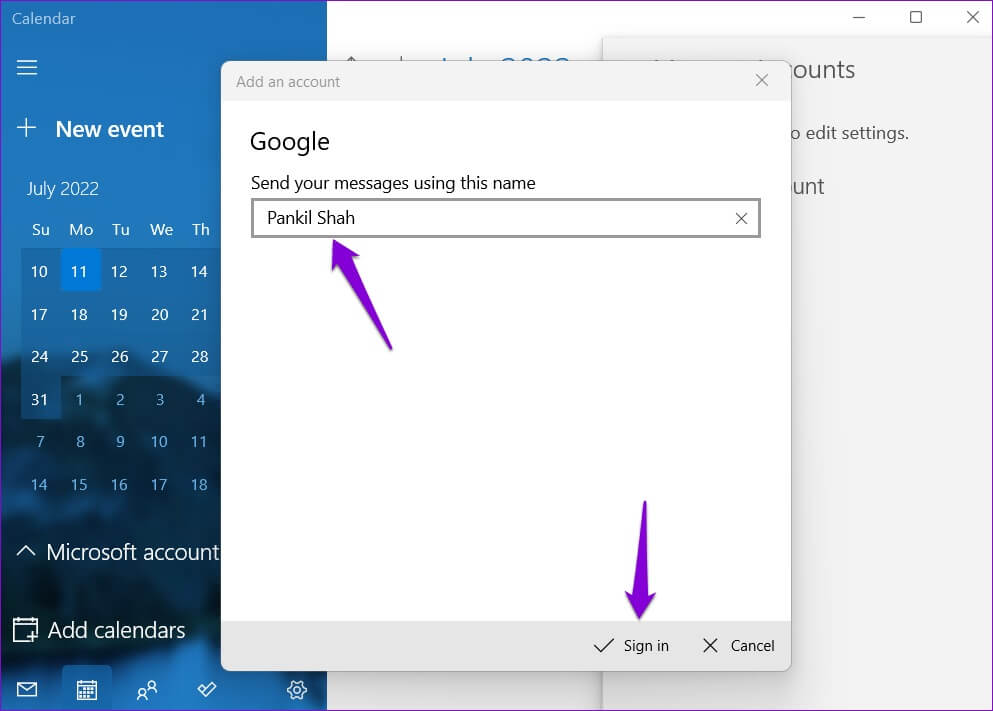Click the July 2022 month header
The image size is (993, 711).
click(x=63, y=189)
